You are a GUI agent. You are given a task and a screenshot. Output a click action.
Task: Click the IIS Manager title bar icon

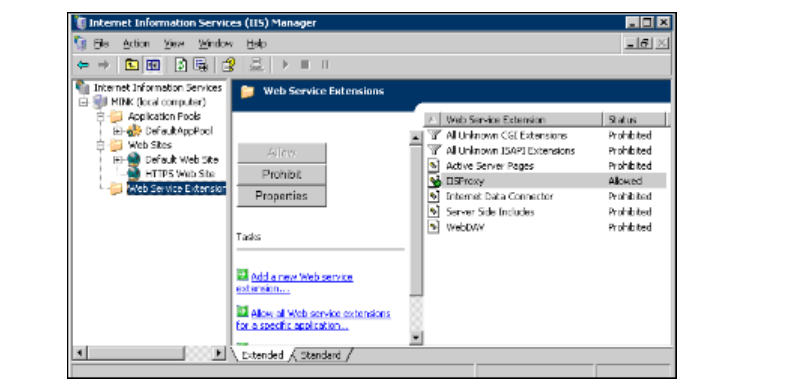pos(80,23)
